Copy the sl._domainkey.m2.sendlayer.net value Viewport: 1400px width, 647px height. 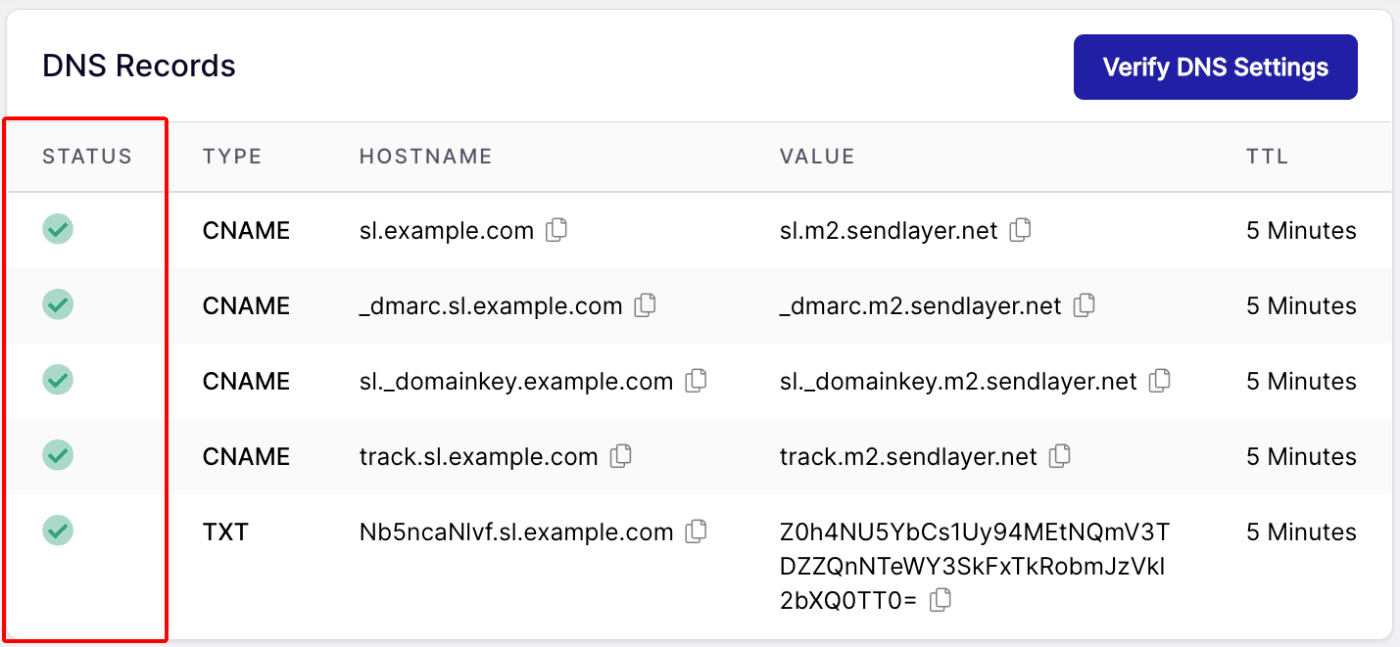tap(1159, 381)
